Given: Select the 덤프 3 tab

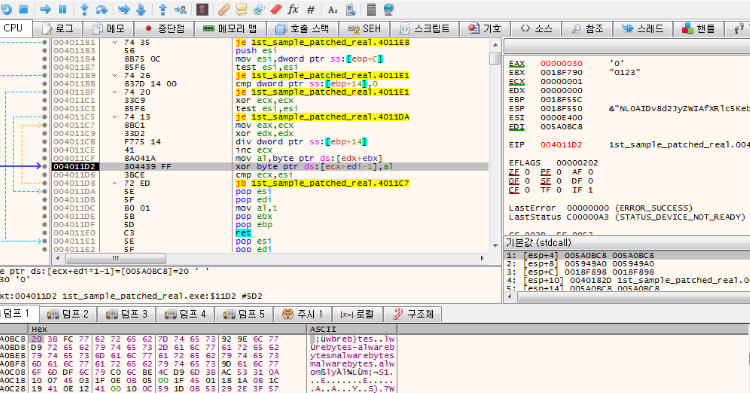Looking at the screenshot, I should 127,314.
